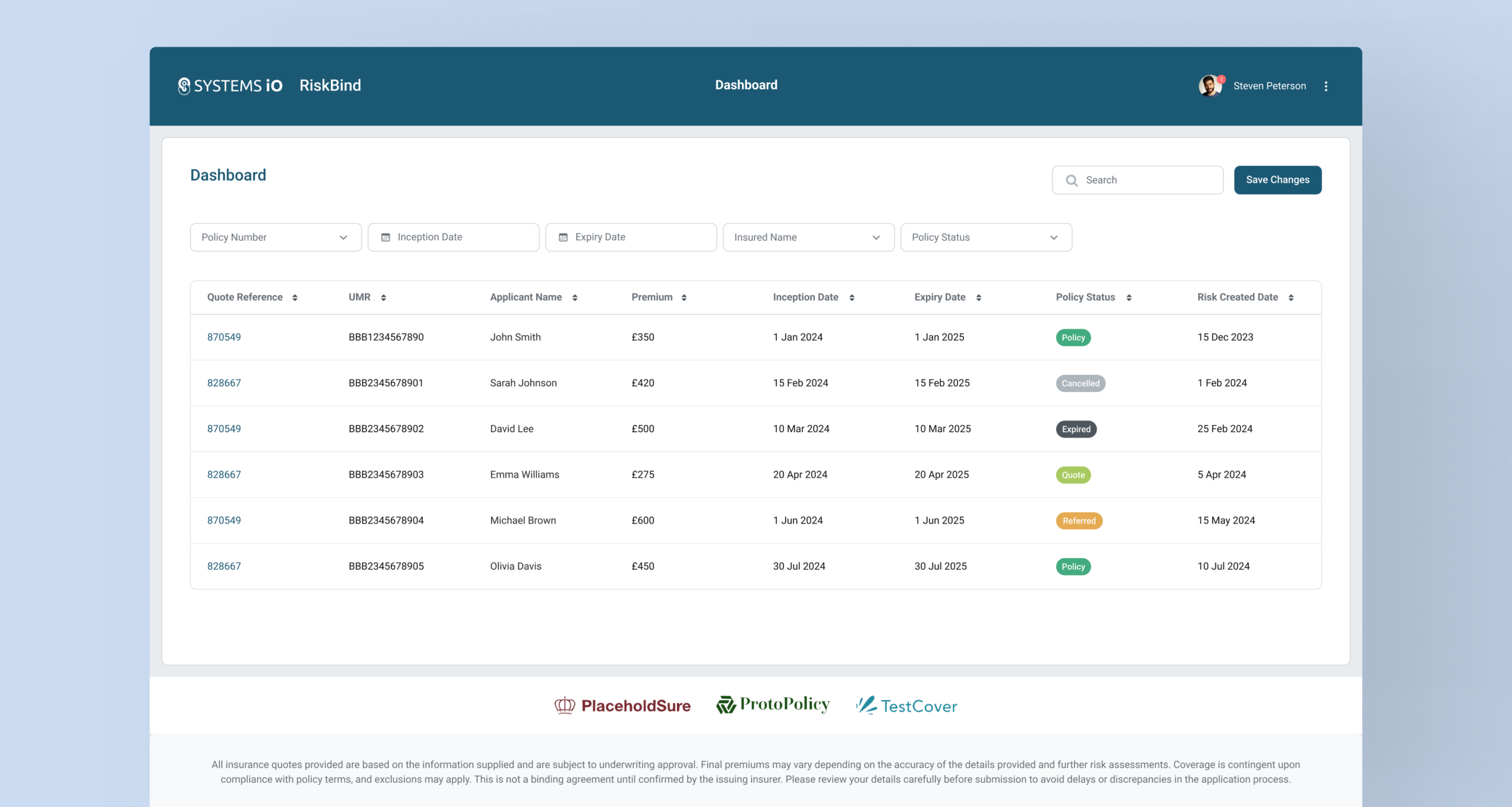
Task: Open the Policy Number dropdown
Action: (275, 237)
